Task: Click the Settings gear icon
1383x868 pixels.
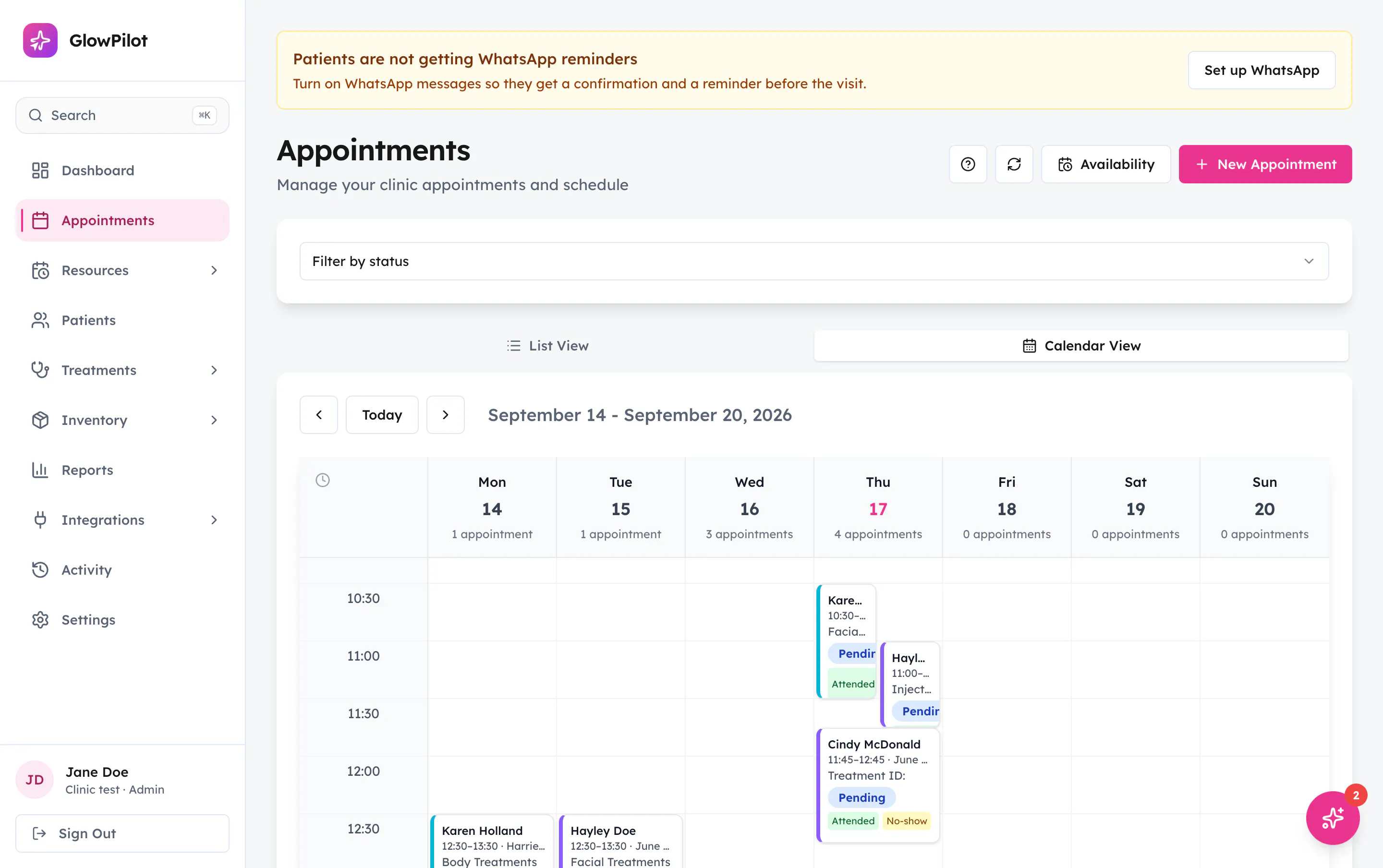Action: (x=40, y=620)
